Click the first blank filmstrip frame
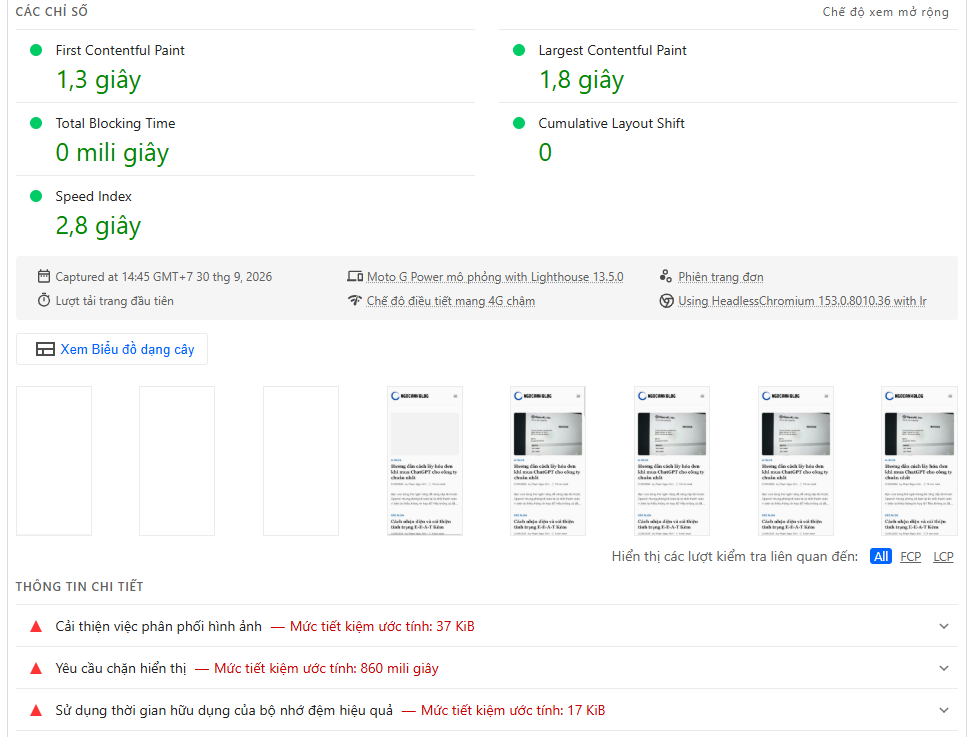The width and height of the screenshot is (972, 737). [x=54, y=461]
